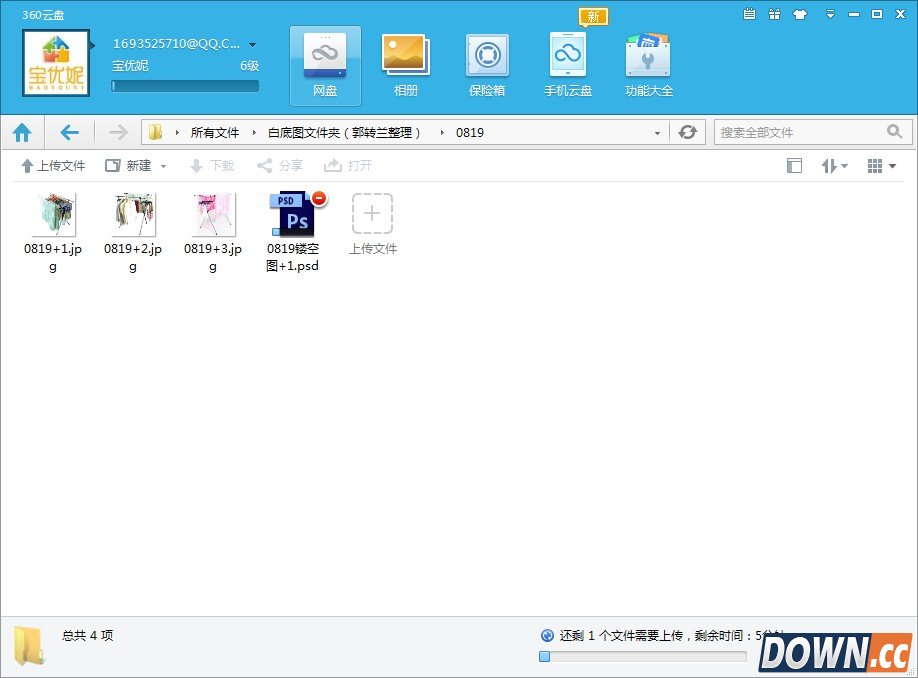The height and width of the screenshot is (678, 918).
Task: Open the view mode grid dropdown
Action: click(x=879, y=165)
